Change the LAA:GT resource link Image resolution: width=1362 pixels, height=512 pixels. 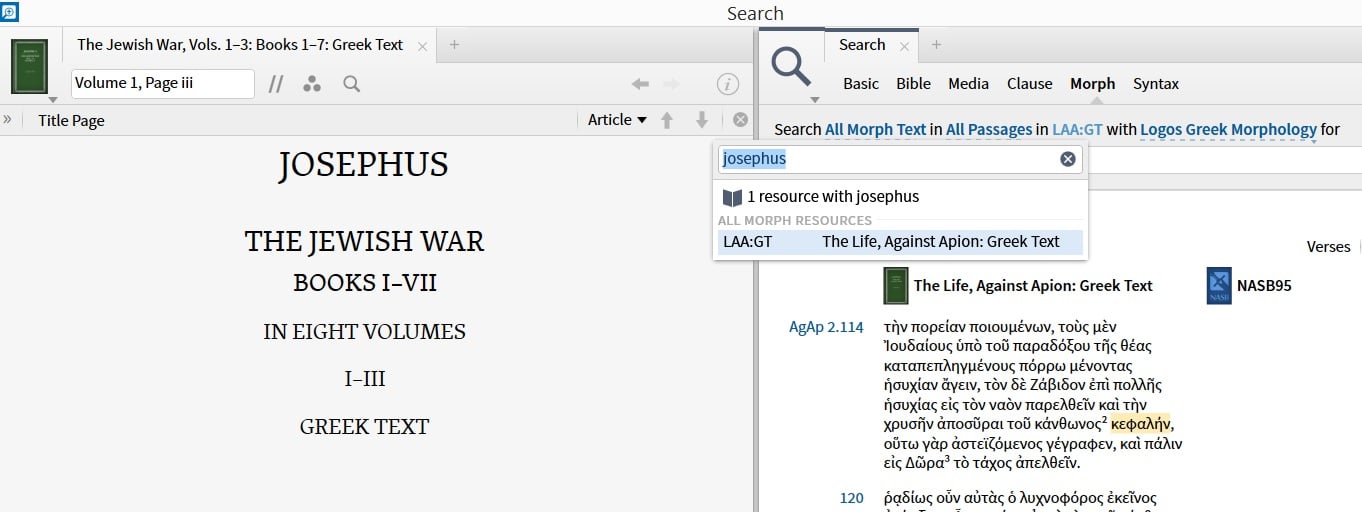pos(1077,129)
